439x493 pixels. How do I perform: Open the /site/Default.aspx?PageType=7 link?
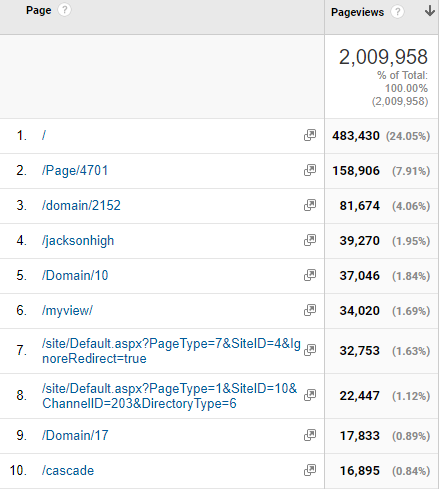coord(171,351)
